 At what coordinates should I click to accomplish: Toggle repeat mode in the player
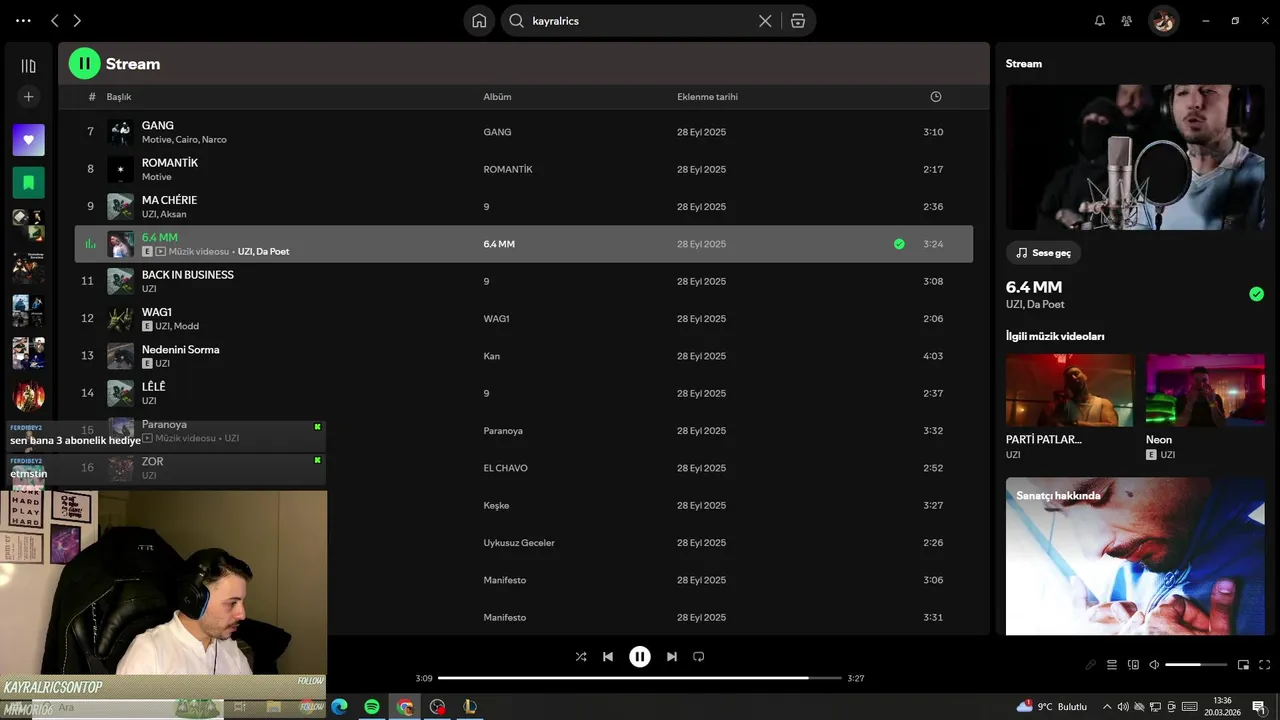[x=699, y=657]
